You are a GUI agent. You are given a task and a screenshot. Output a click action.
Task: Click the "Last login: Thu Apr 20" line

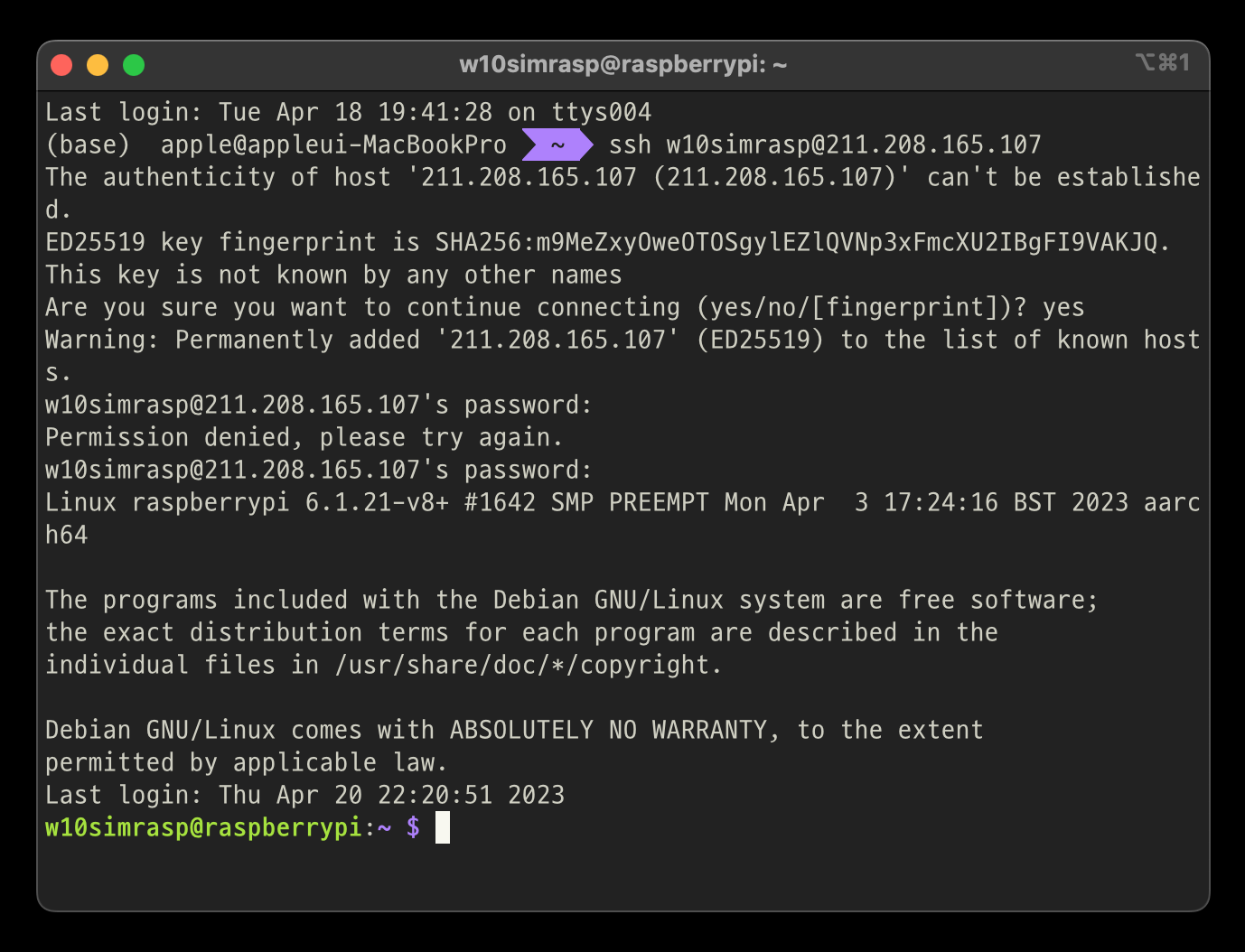point(304,795)
